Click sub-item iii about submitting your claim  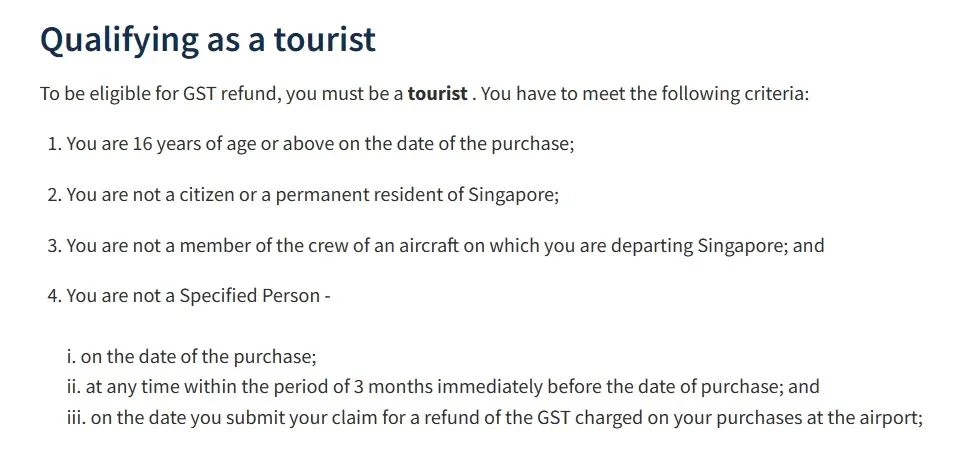[x=495, y=418]
